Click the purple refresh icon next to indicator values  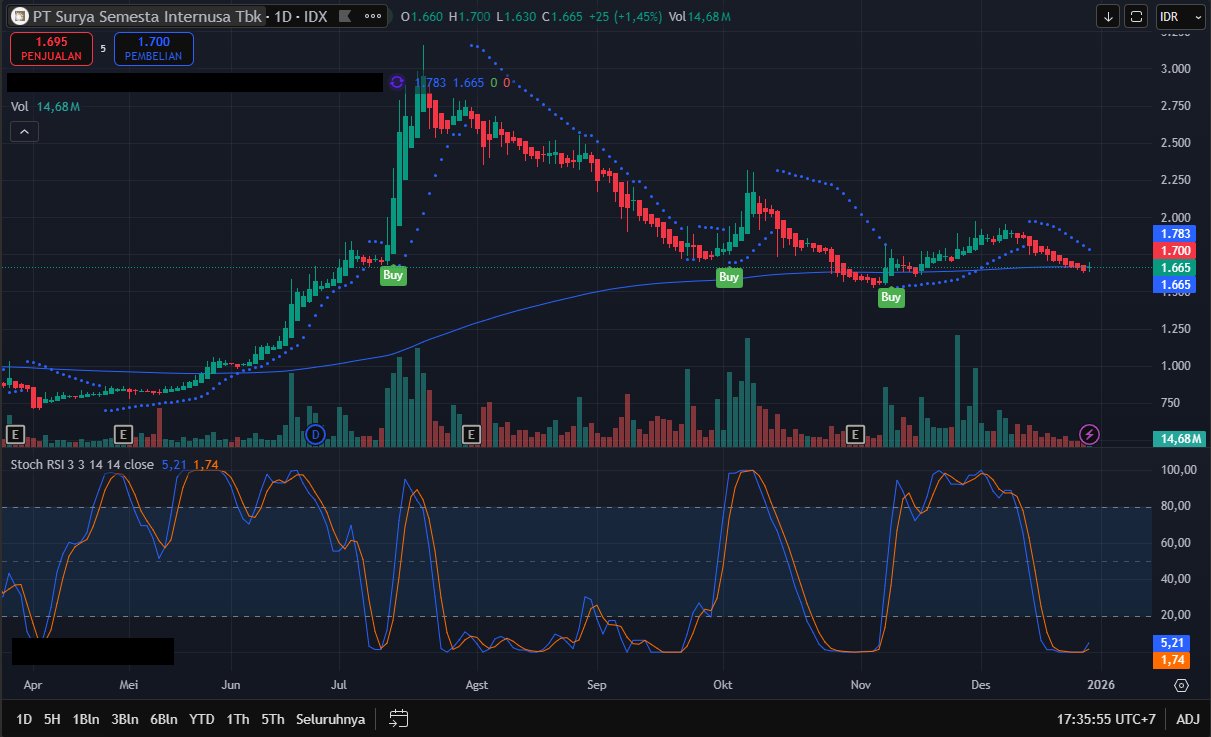point(397,82)
